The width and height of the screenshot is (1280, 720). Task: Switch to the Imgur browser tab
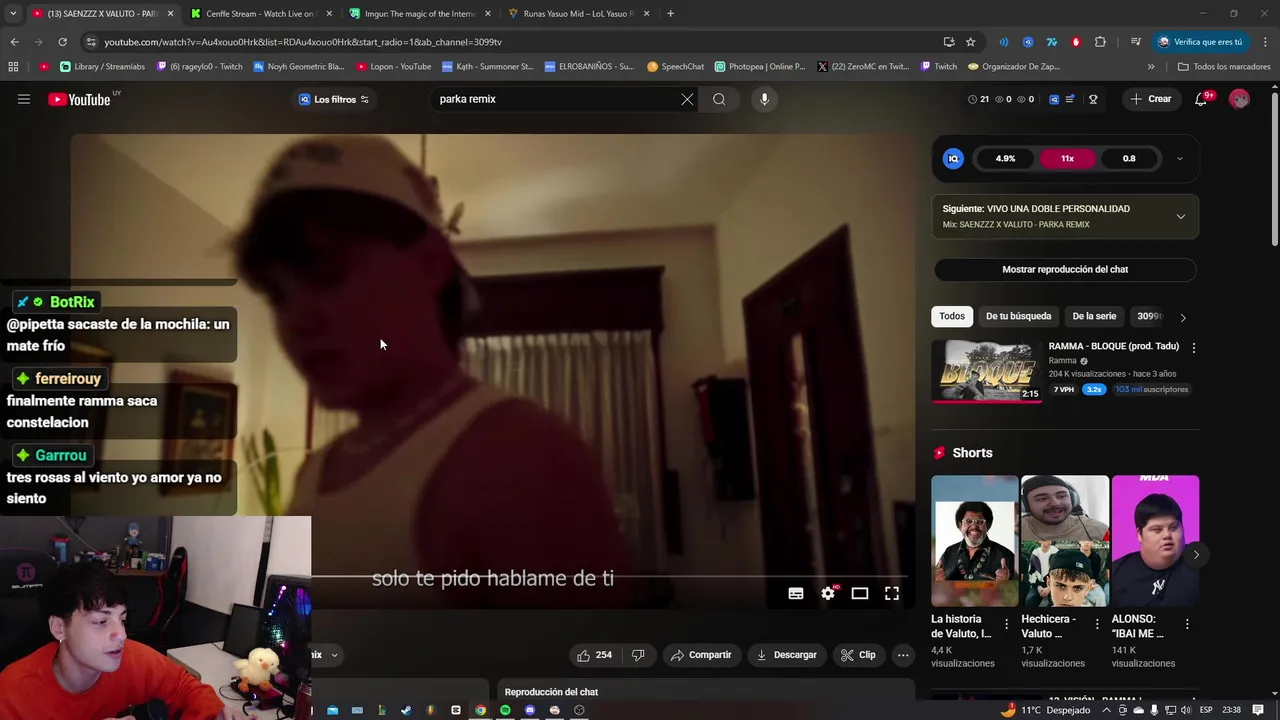(420, 14)
